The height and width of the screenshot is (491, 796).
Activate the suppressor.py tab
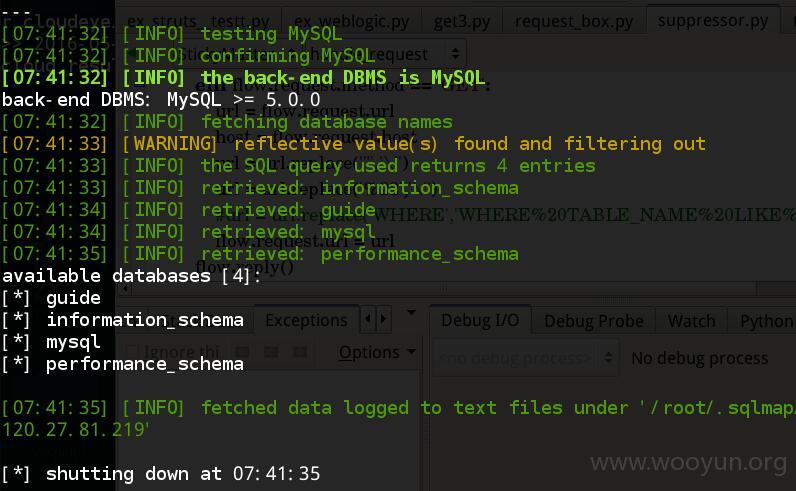(712, 21)
